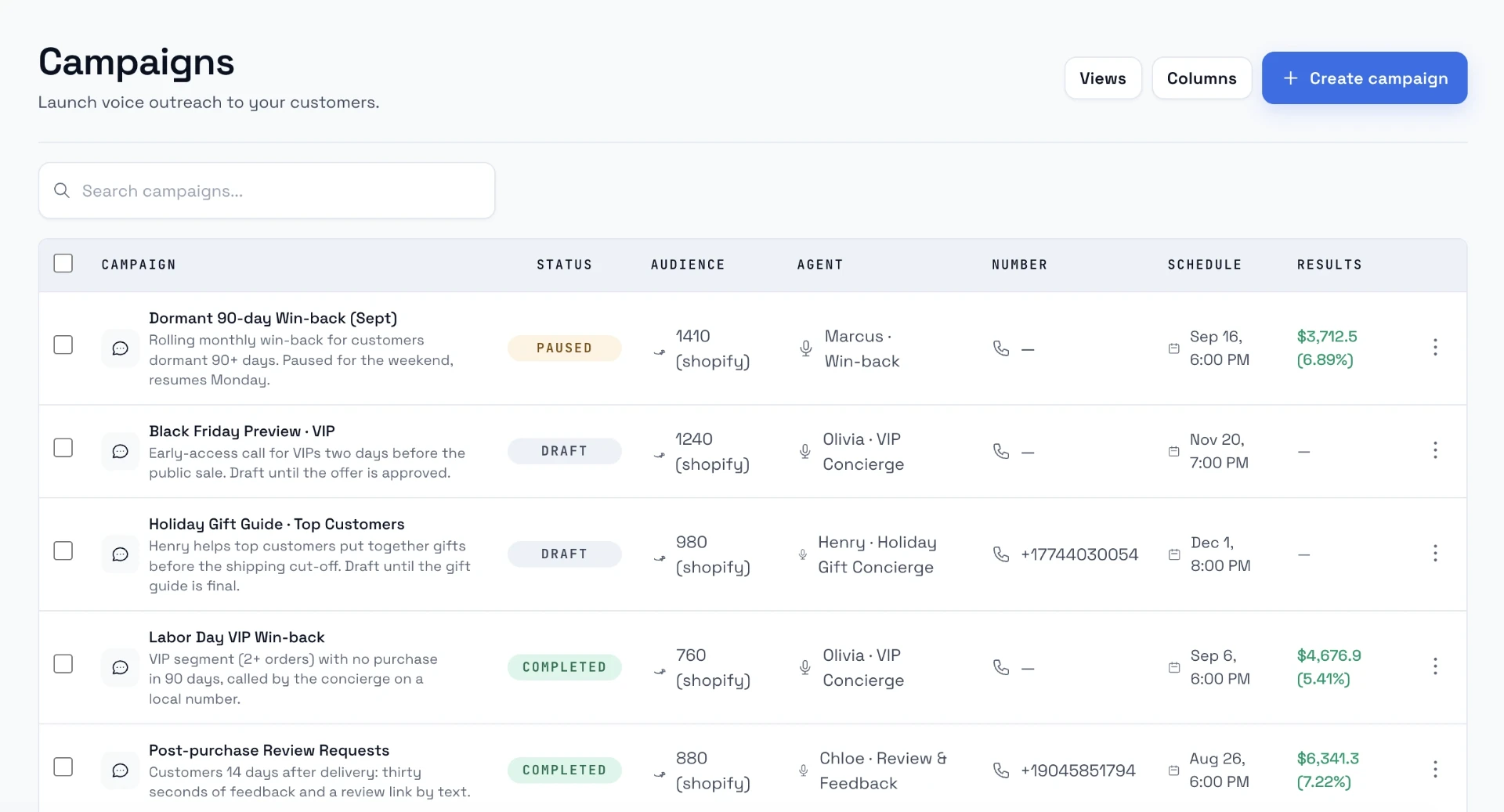
Task: Click the chat icon for Holiday Gift Guide
Action: (120, 554)
